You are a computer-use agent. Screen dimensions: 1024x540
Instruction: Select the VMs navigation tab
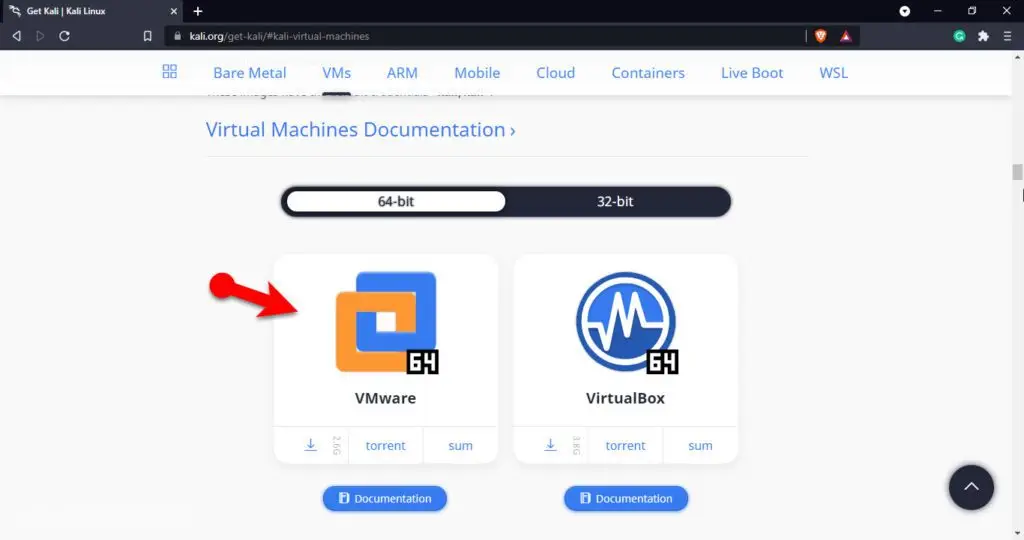(336, 73)
